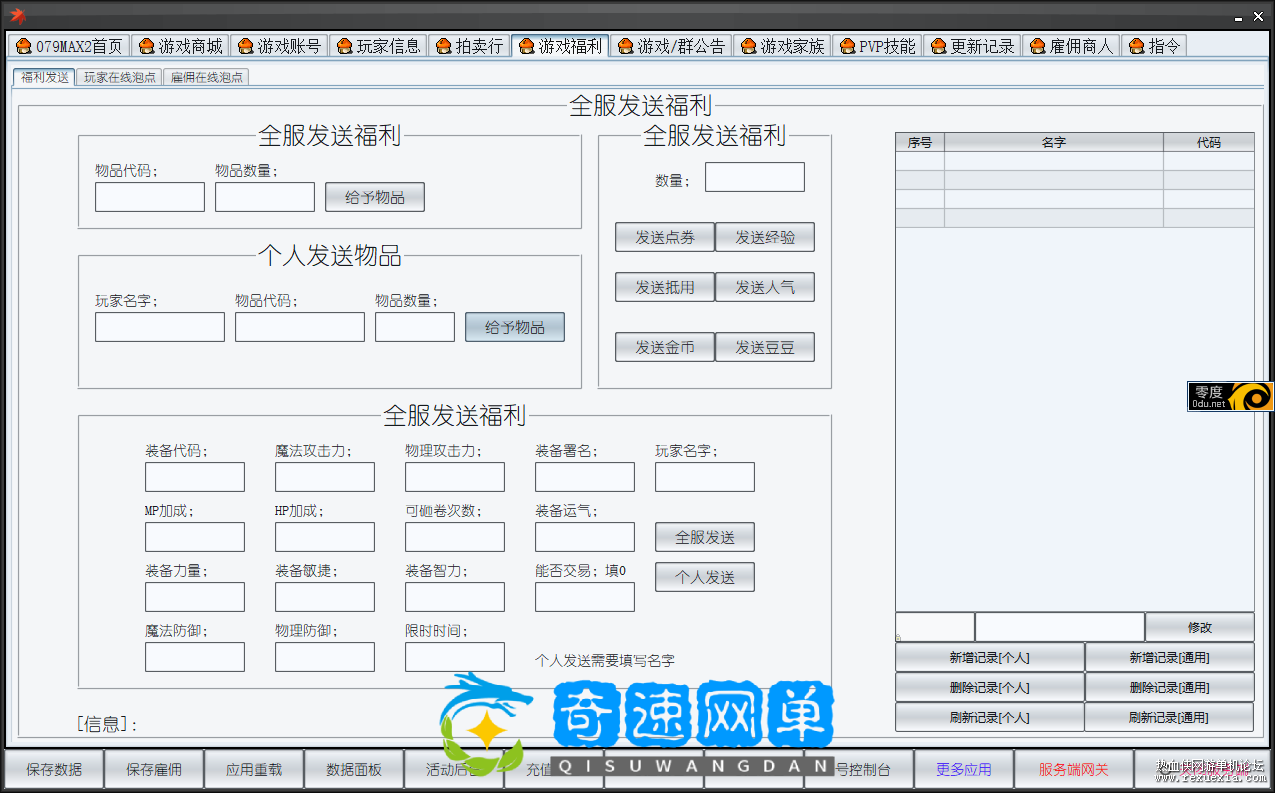Viewport: 1275px width, 793px height.
Task: Click the red 服务端网关 button
Action: point(1073,769)
